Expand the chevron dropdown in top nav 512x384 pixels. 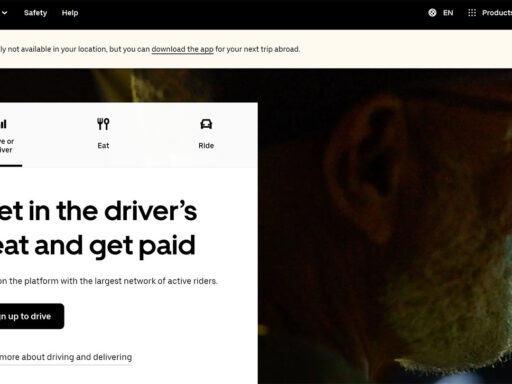pos(4,13)
